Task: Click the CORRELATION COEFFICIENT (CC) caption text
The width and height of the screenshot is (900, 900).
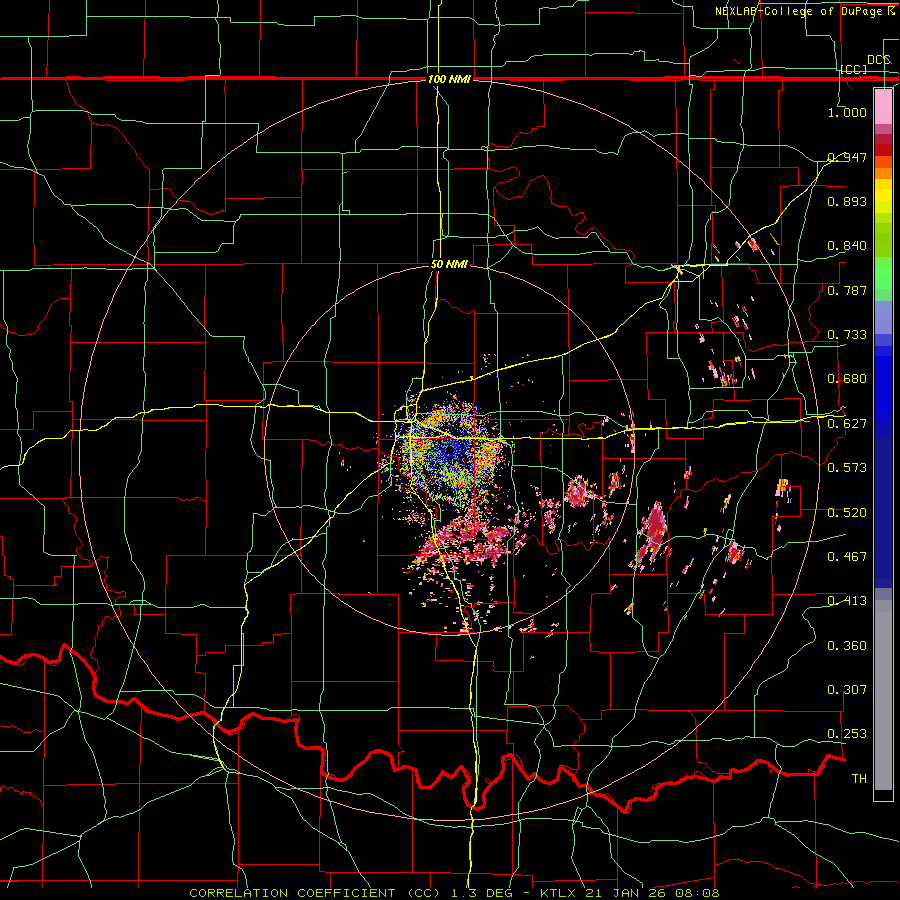Action: 315,893
